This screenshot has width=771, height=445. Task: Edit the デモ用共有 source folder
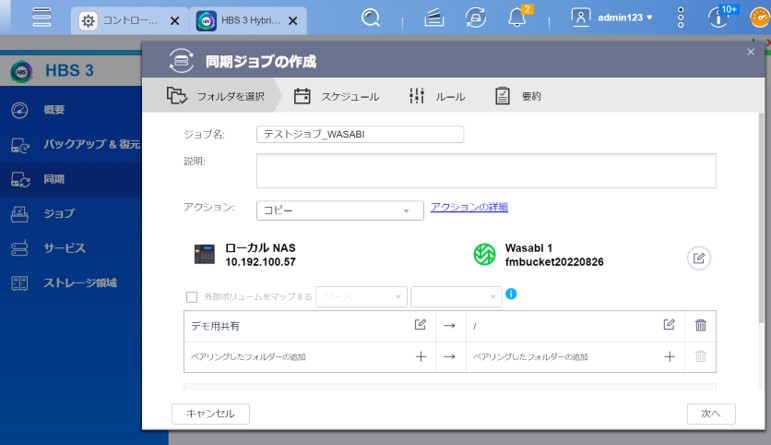420,325
